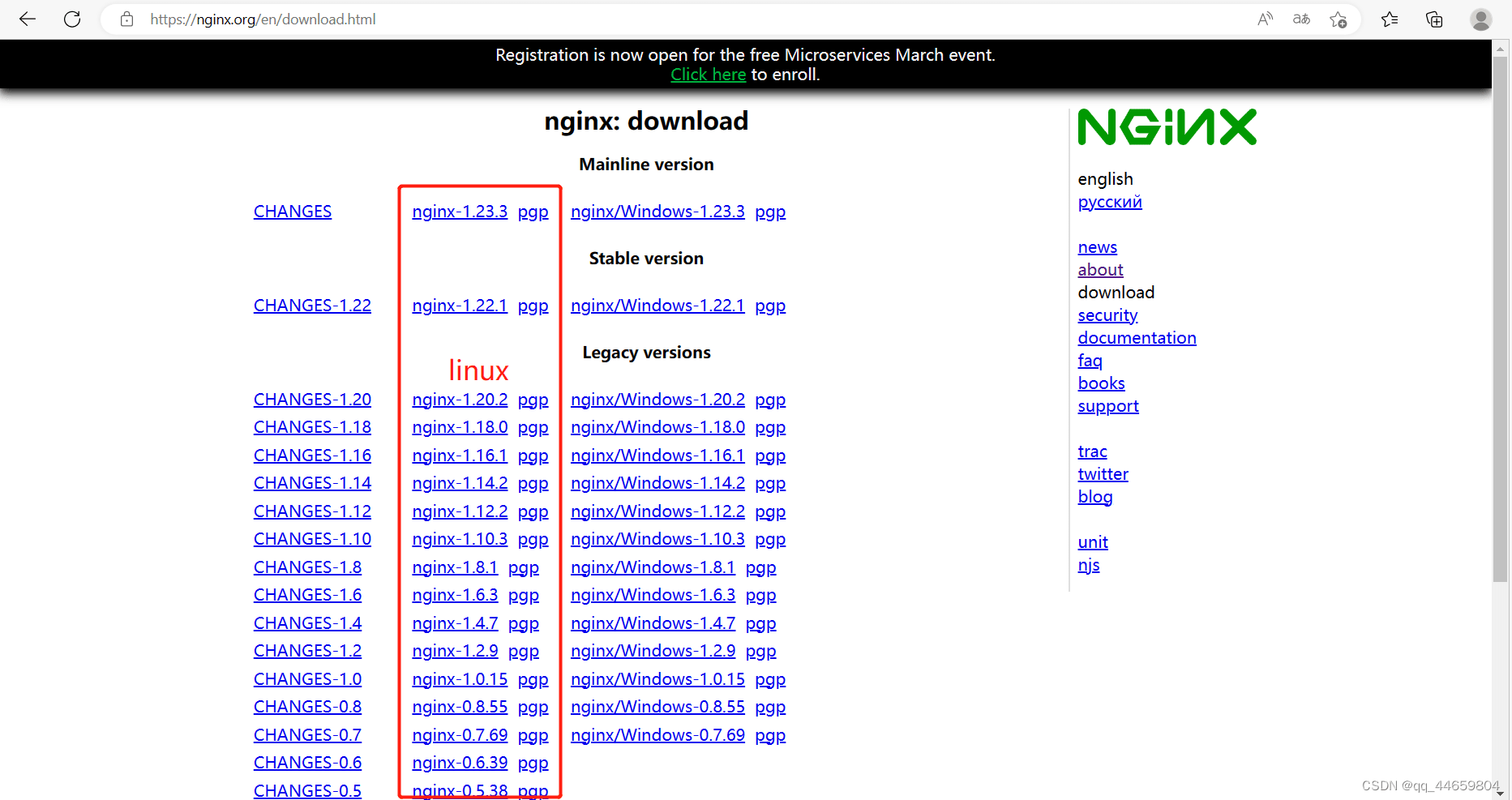Screen dimensions: 1512x800
Task: Click the back navigation arrow
Action: [x=27, y=19]
